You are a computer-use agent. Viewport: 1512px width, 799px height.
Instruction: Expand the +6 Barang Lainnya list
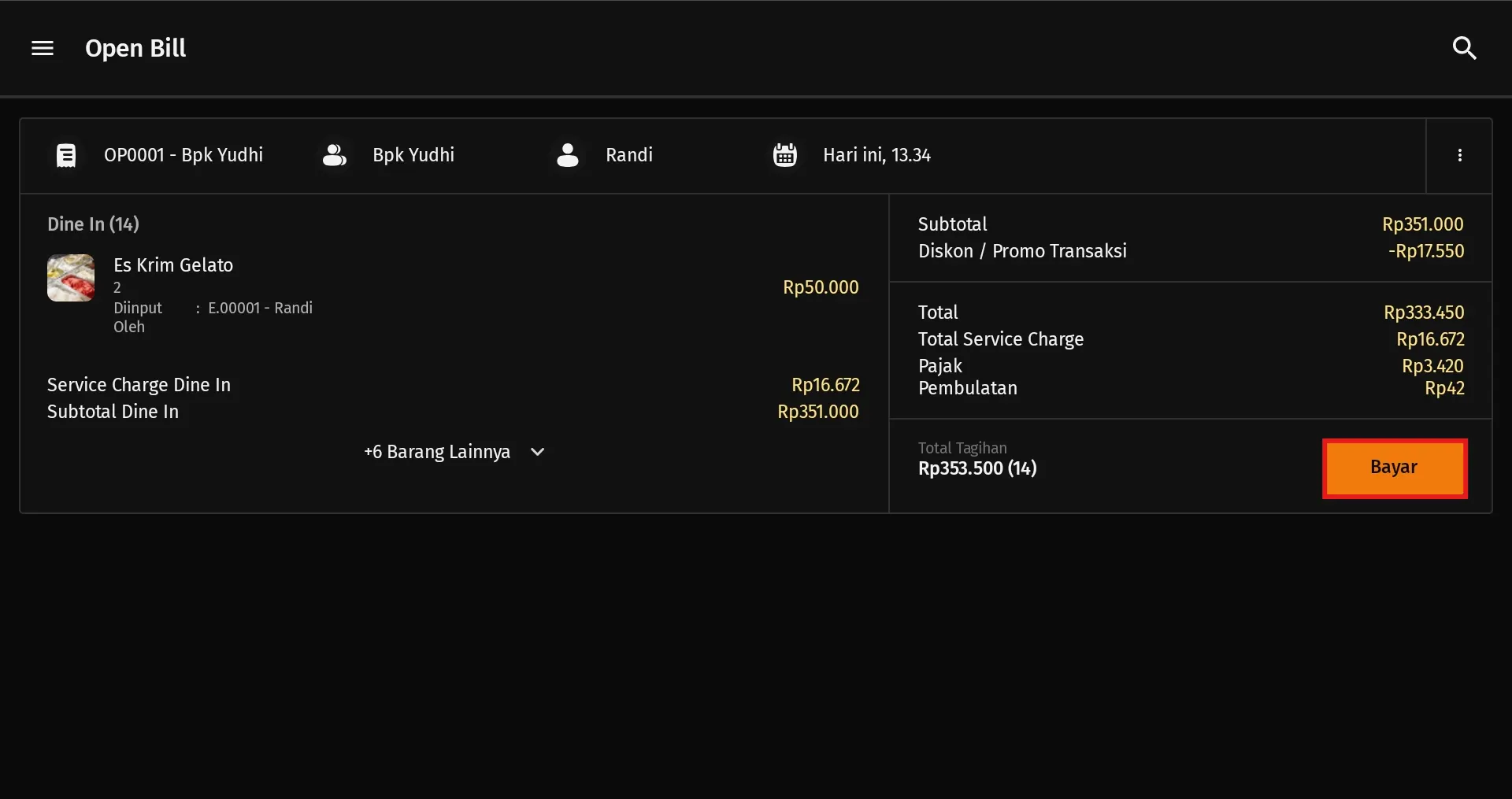click(x=437, y=452)
